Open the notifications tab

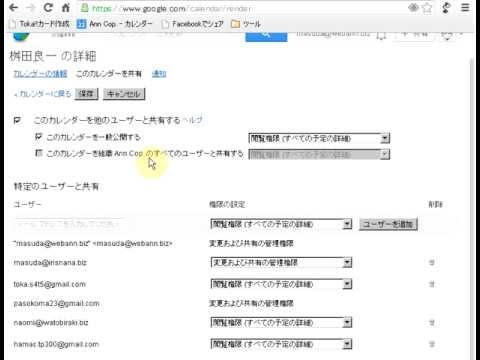(159, 74)
